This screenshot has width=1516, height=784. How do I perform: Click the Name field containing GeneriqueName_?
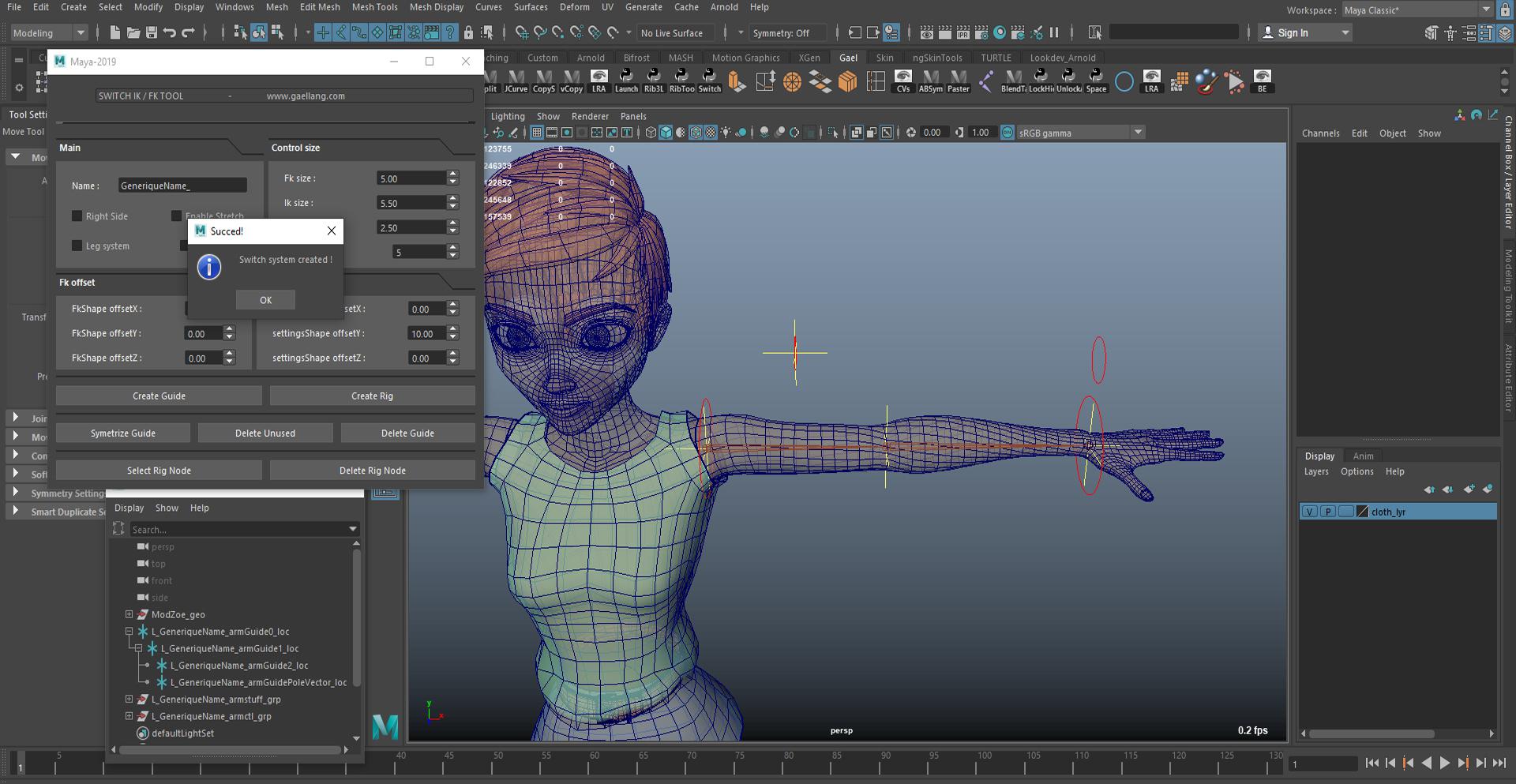182,186
